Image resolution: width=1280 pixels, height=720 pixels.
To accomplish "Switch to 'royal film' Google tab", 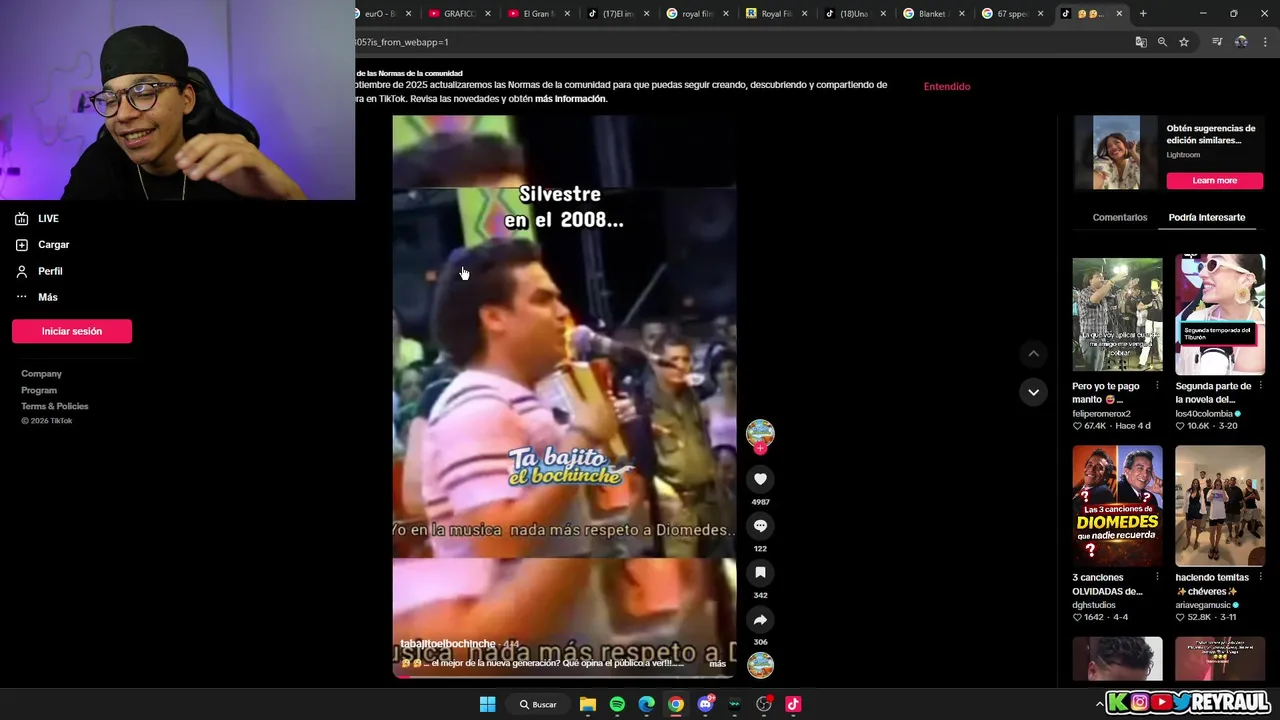I will point(698,14).
